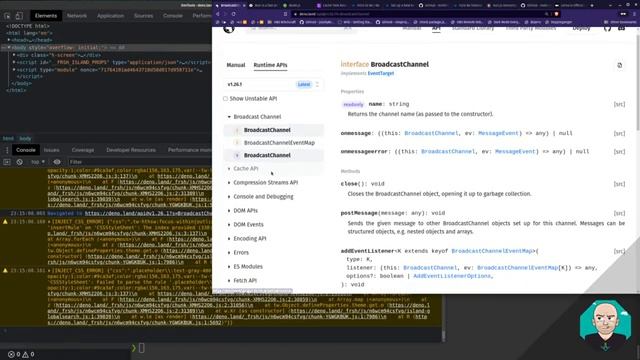Viewport: 640px width, 360px height.
Task: View source link for close() method
Action: click(x=619, y=184)
